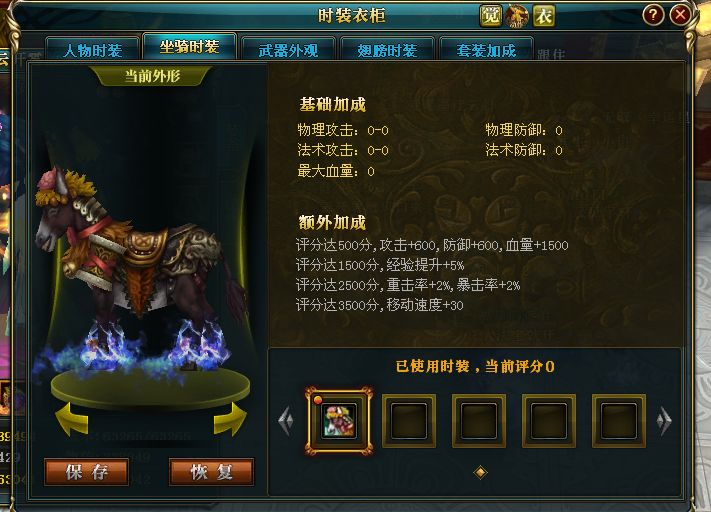Viewport: 711px width, 512px height.
Task: Select the last empty costume slot
Action: point(618,421)
